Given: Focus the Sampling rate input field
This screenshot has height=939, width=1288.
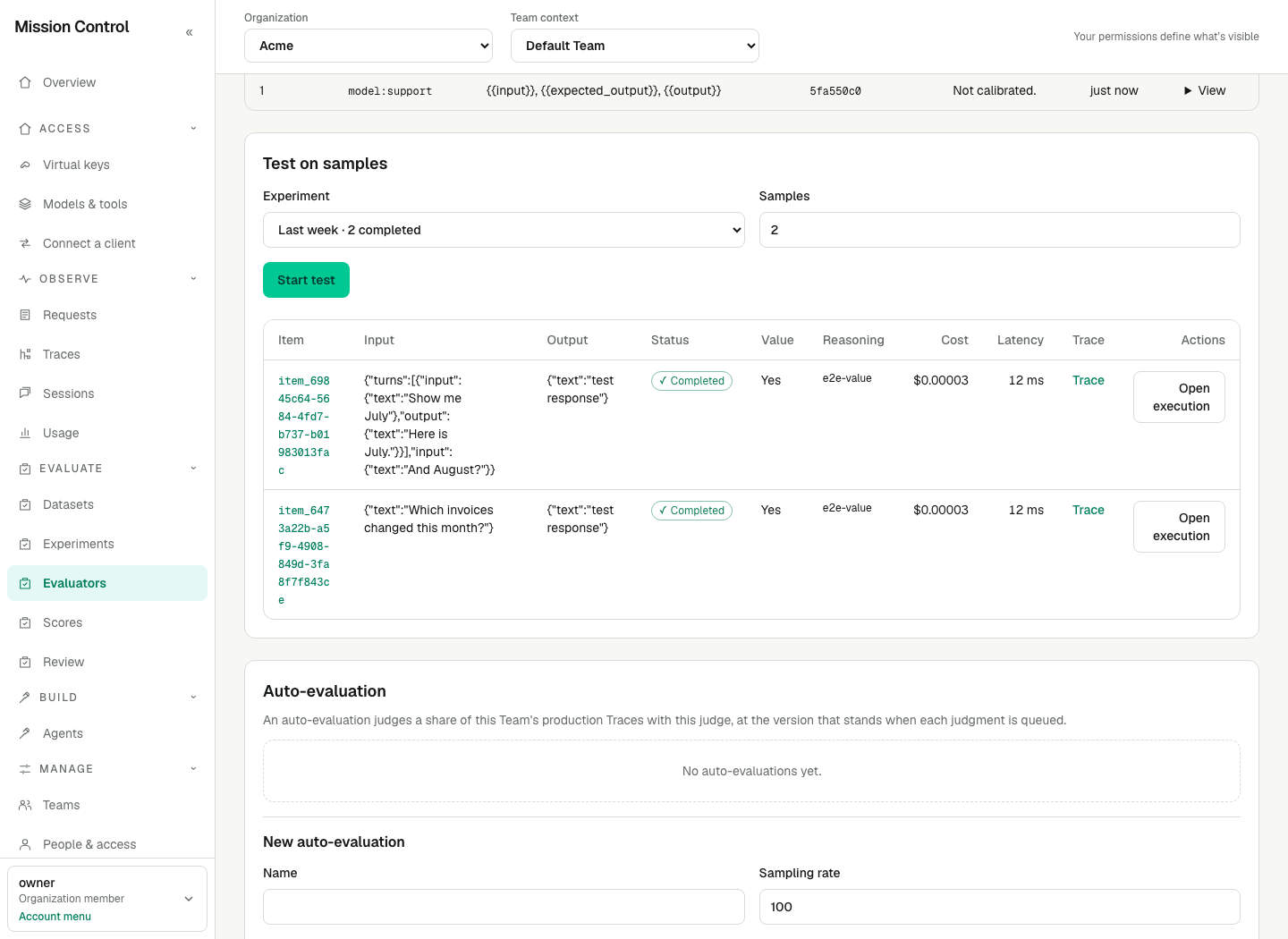Looking at the screenshot, I should [x=999, y=907].
